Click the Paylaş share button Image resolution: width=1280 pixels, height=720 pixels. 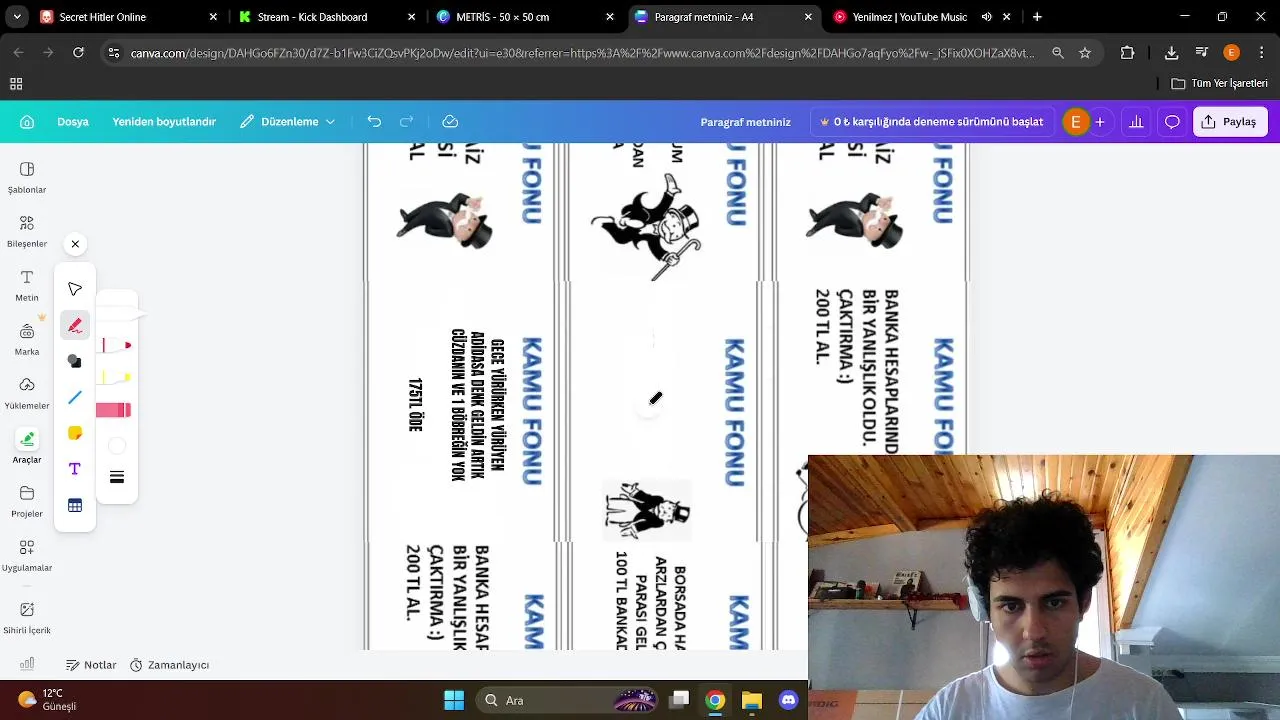(x=1230, y=122)
